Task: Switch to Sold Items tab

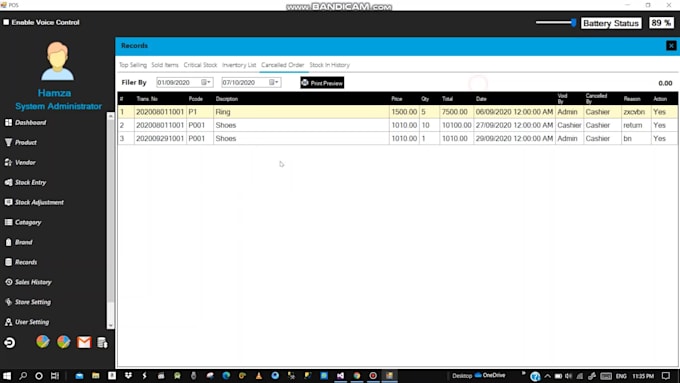Action: (165, 65)
